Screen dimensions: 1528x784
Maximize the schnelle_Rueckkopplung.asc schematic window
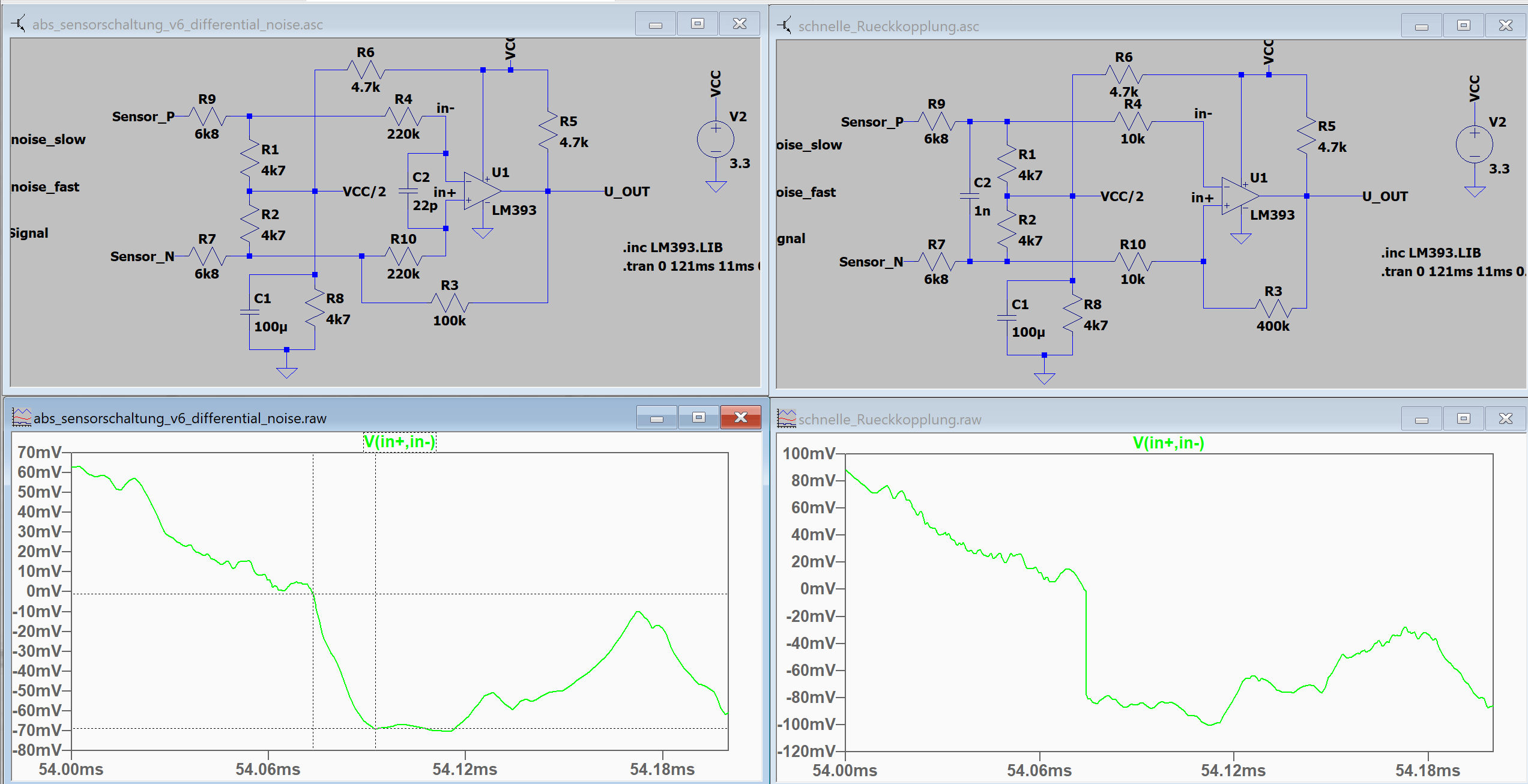(1463, 25)
